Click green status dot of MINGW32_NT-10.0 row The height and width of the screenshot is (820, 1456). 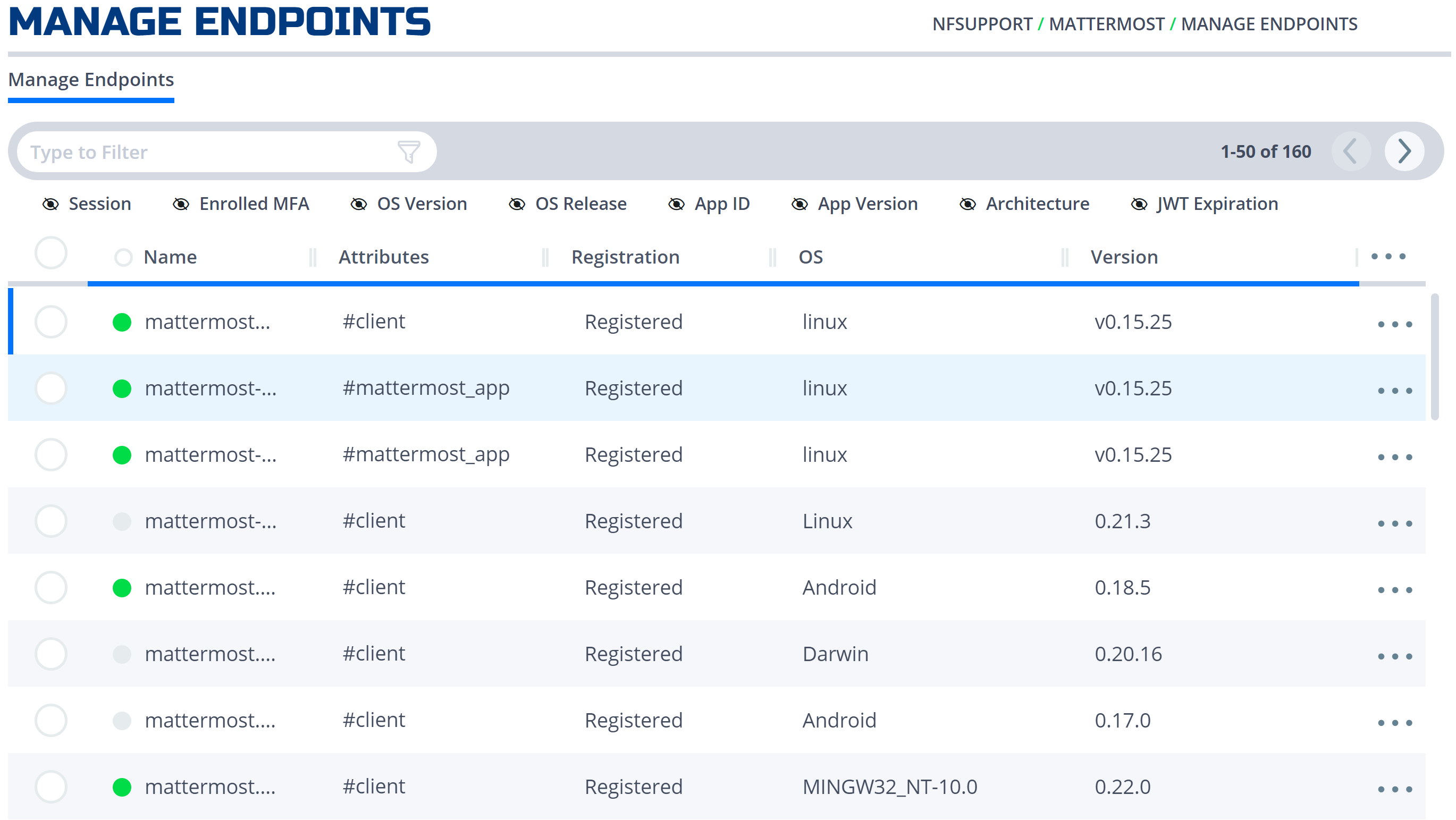(x=122, y=787)
